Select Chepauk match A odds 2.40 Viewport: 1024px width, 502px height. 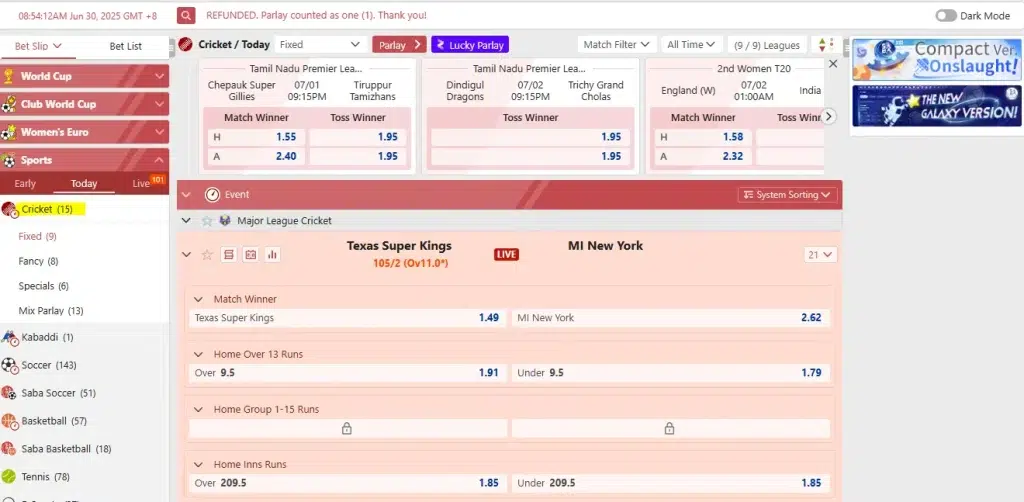tap(255, 156)
